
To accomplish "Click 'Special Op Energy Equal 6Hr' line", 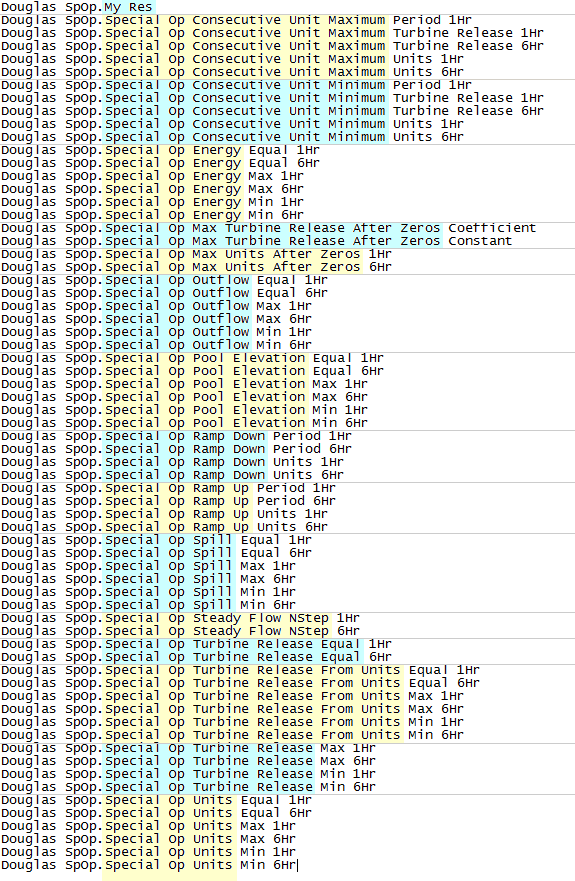I will (160, 163).
